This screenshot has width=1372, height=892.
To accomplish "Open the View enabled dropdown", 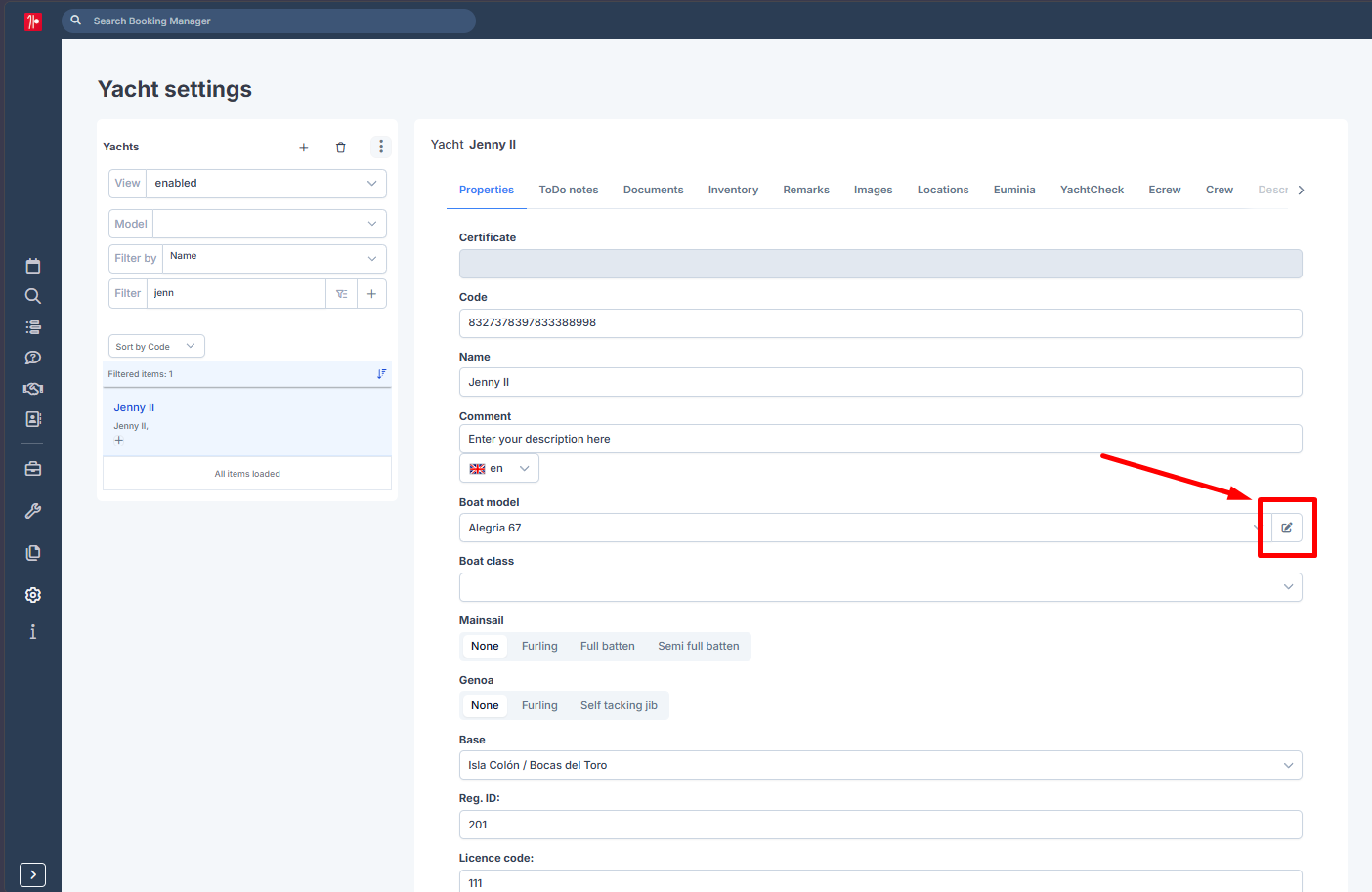I will 247,184.
